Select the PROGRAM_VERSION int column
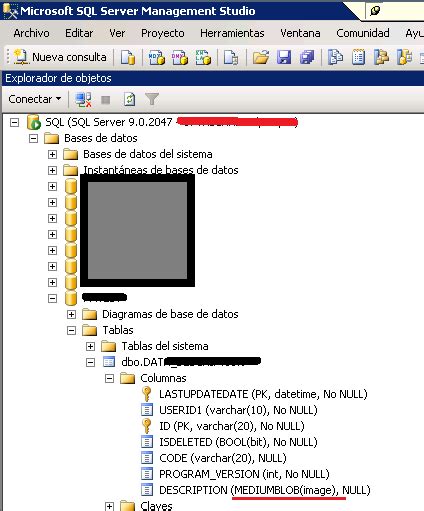This screenshot has height=511, width=424. click(244, 474)
